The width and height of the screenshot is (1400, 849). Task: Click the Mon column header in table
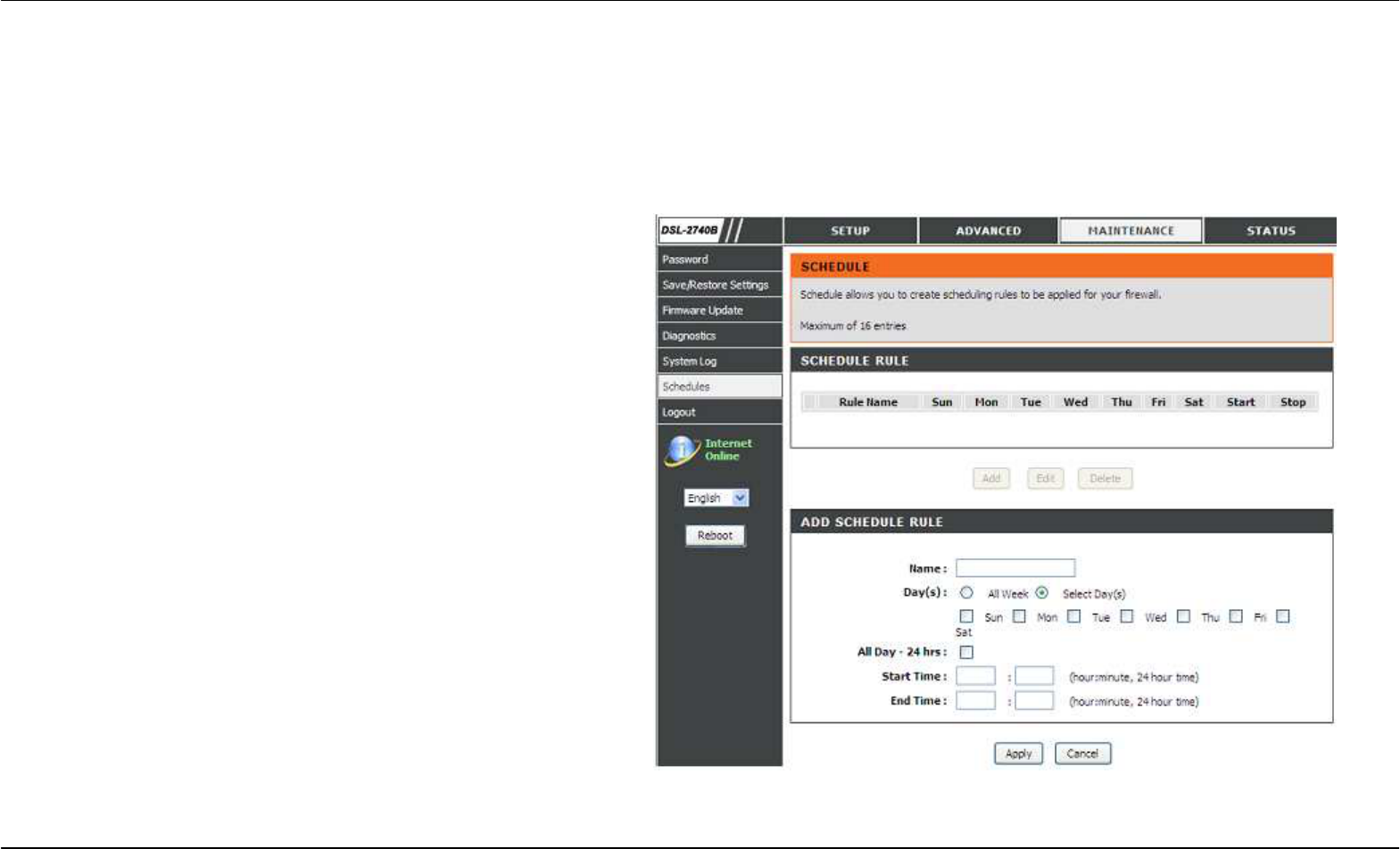click(x=986, y=402)
